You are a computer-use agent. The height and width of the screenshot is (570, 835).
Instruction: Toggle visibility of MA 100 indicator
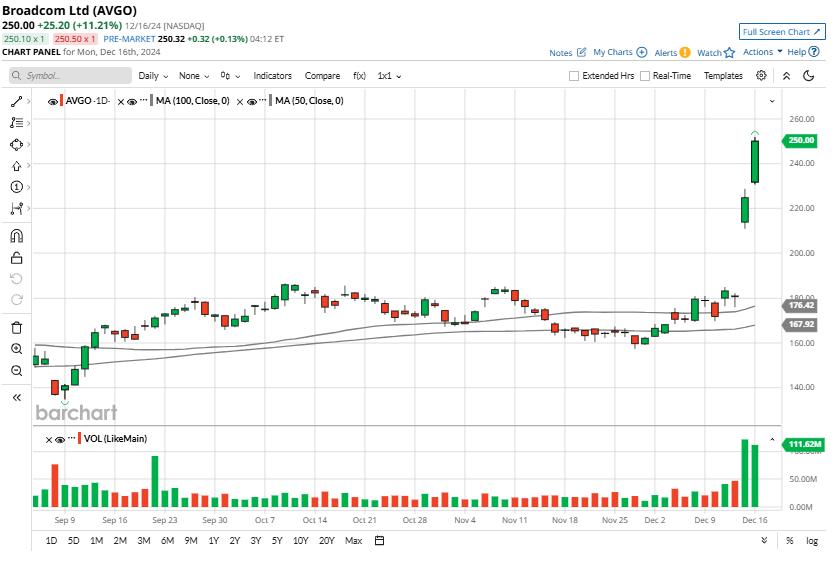pos(132,101)
